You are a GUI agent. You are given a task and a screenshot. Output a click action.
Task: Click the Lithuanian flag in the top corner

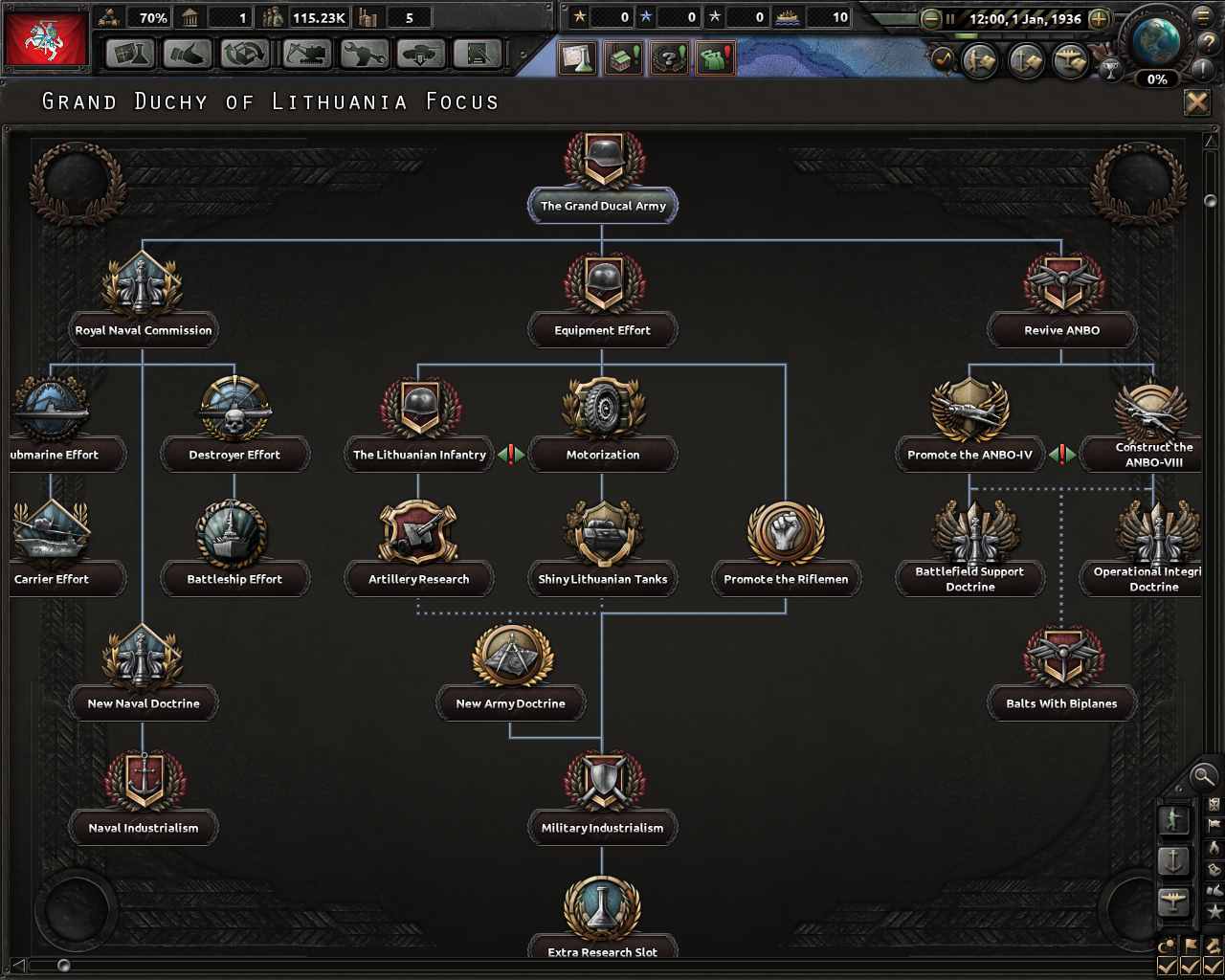tap(47, 38)
